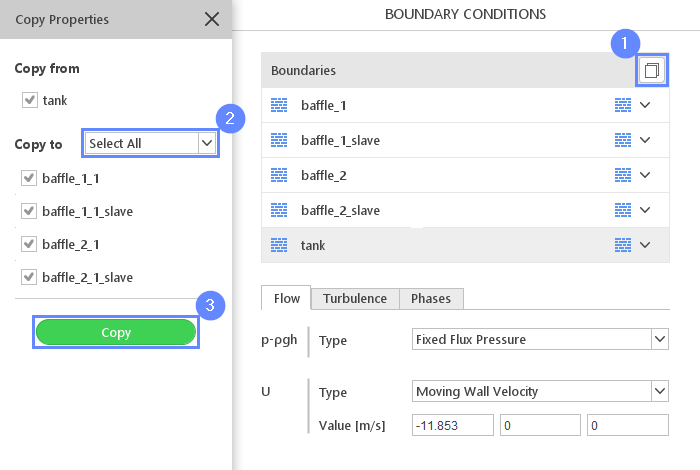The image size is (700, 470).
Task: Click the copy properties icon in Boundaries header
Action: (x=651, y=70)
